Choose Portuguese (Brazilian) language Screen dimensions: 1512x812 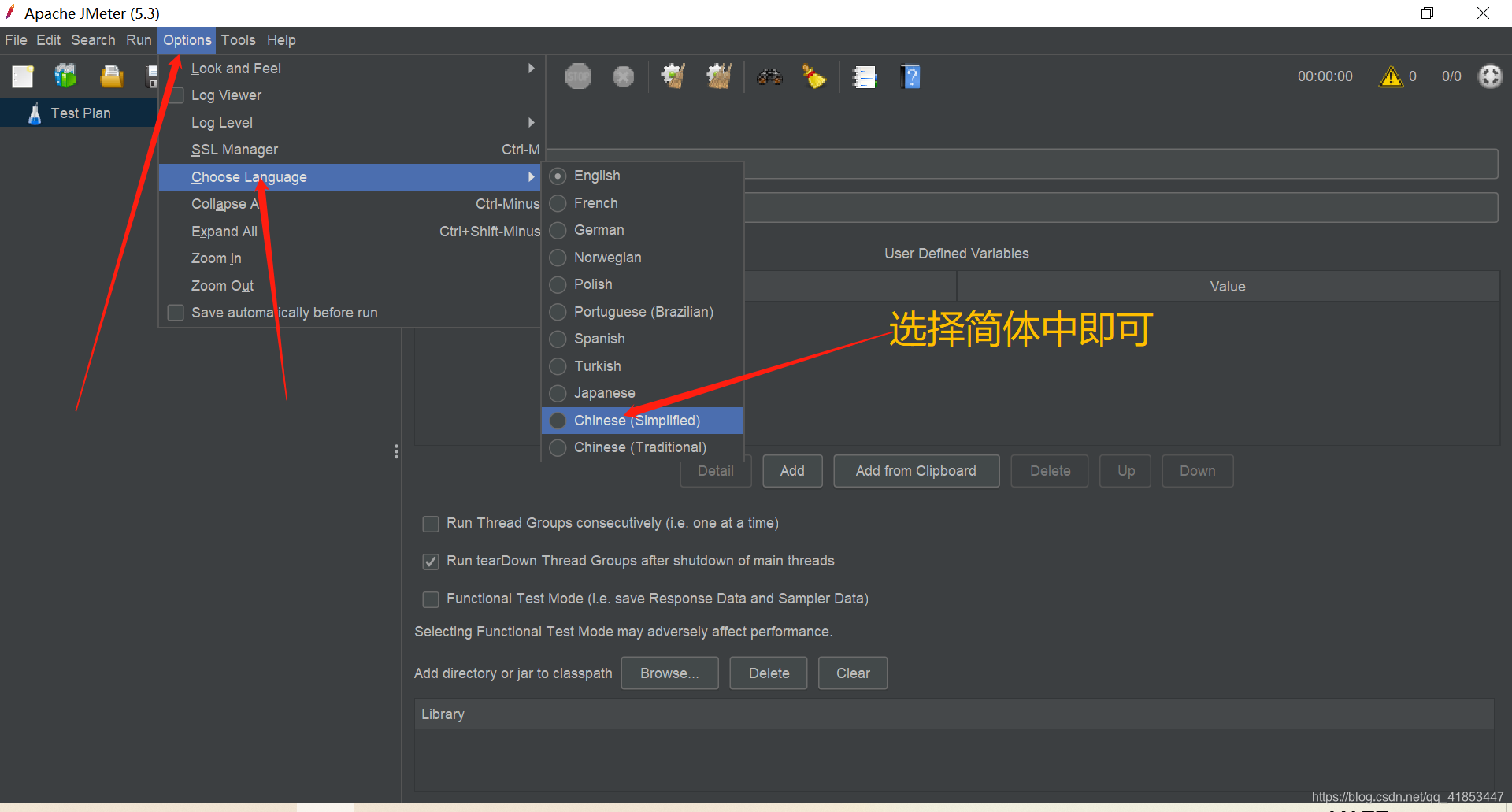click(643, 312)
